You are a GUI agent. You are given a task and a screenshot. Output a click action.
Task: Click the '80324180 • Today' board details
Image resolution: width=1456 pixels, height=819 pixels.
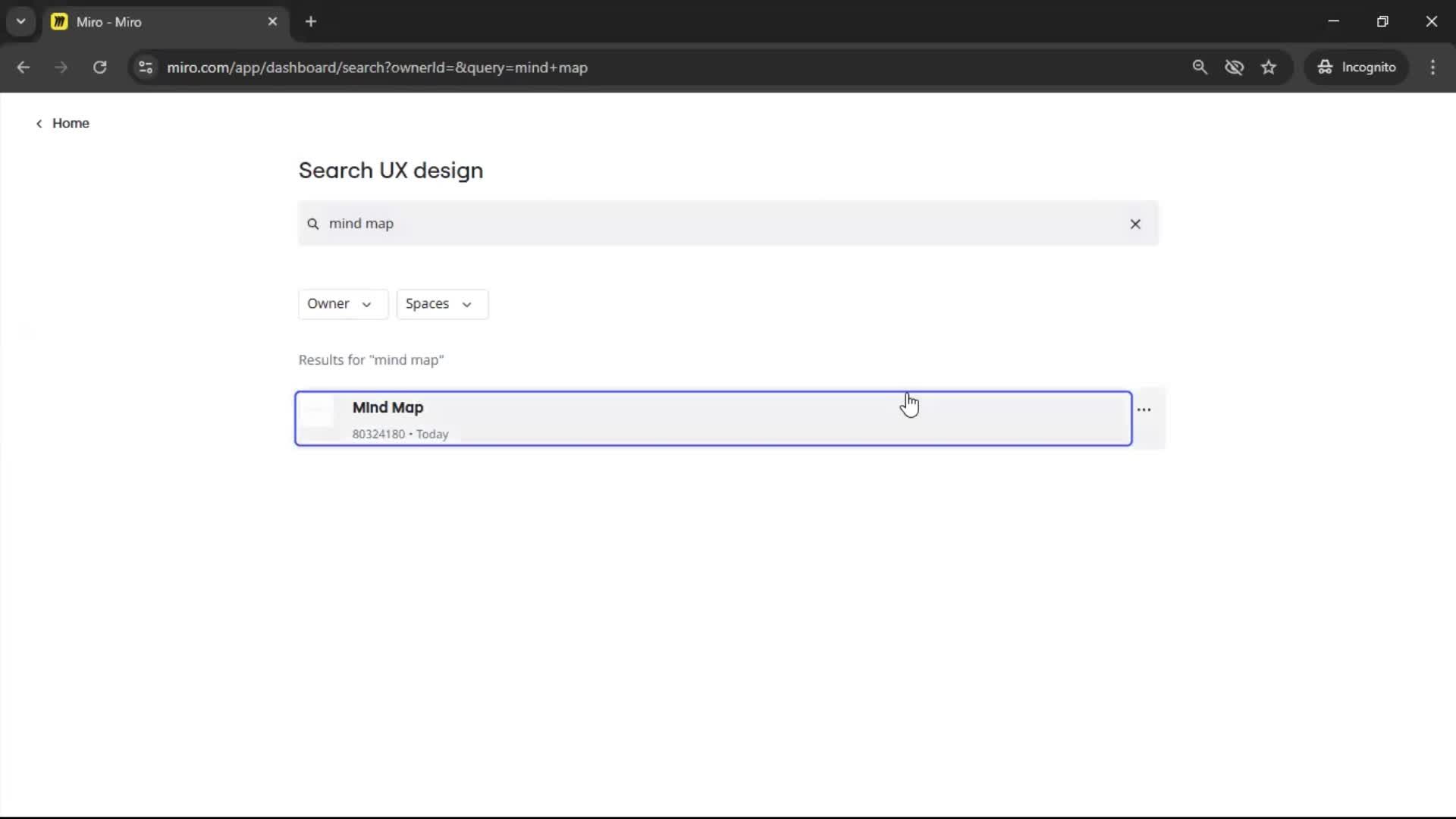[x=400, y=434]
